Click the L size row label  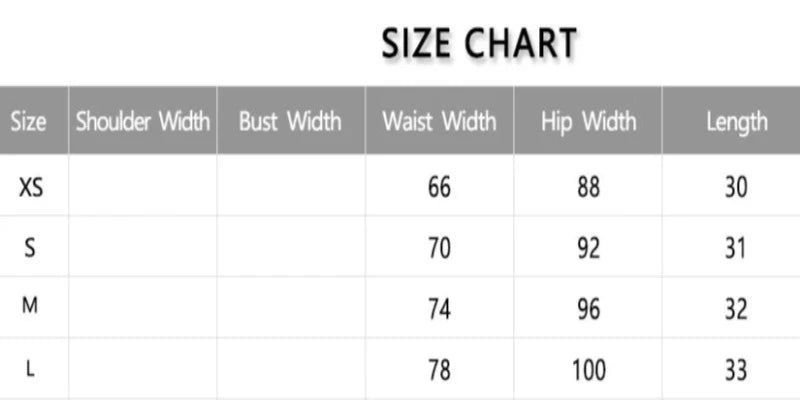click(x=30, y=369)
